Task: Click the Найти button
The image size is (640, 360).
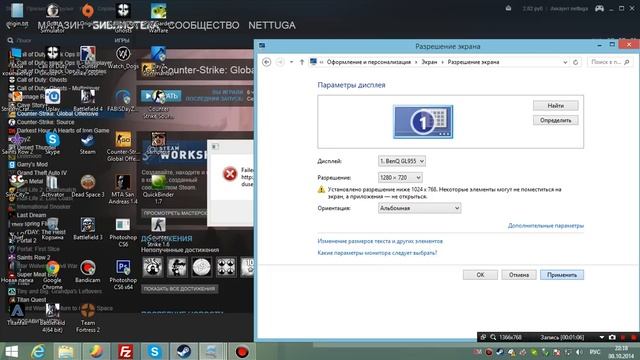Action: [x=556, y=106]
